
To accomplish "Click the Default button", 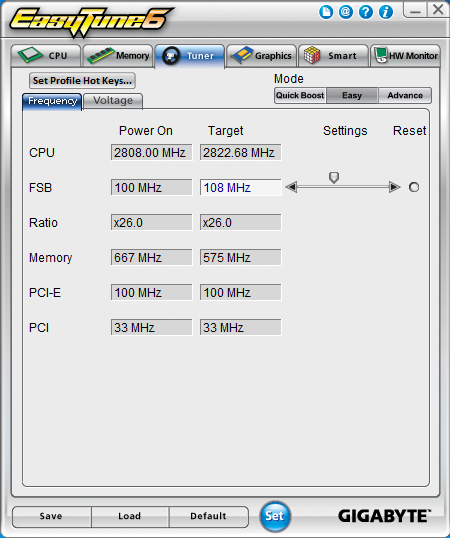I will click(x=208, y=516).
